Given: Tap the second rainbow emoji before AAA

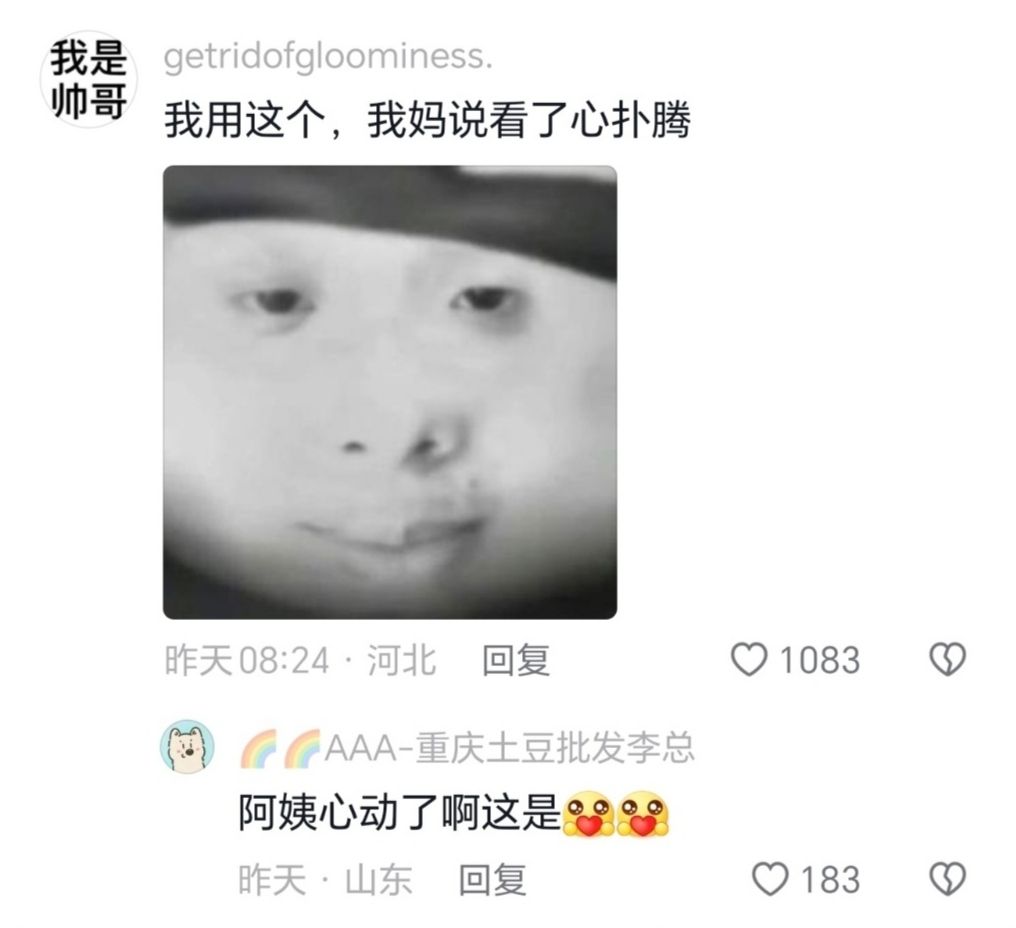Looking at the screenshot, I should pyautogui.click(x=302, y=748).
